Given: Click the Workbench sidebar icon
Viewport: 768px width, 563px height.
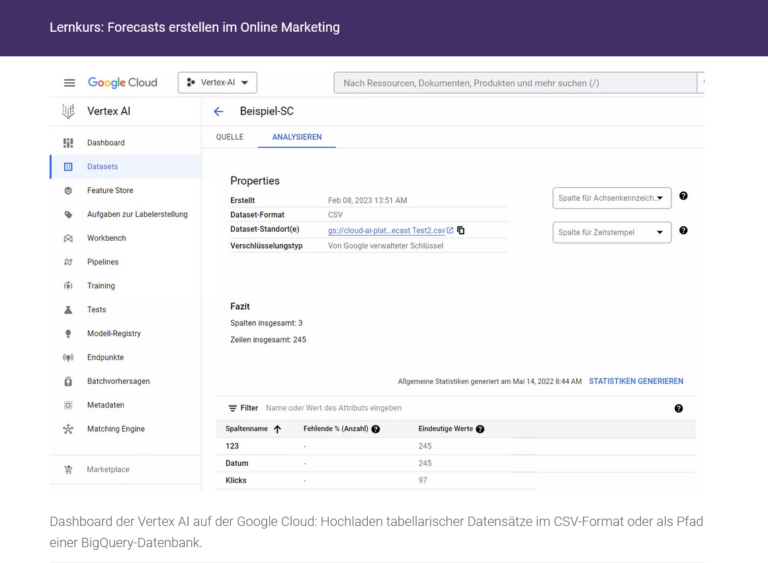Looking at the screenshot, I should pos(68,238).
